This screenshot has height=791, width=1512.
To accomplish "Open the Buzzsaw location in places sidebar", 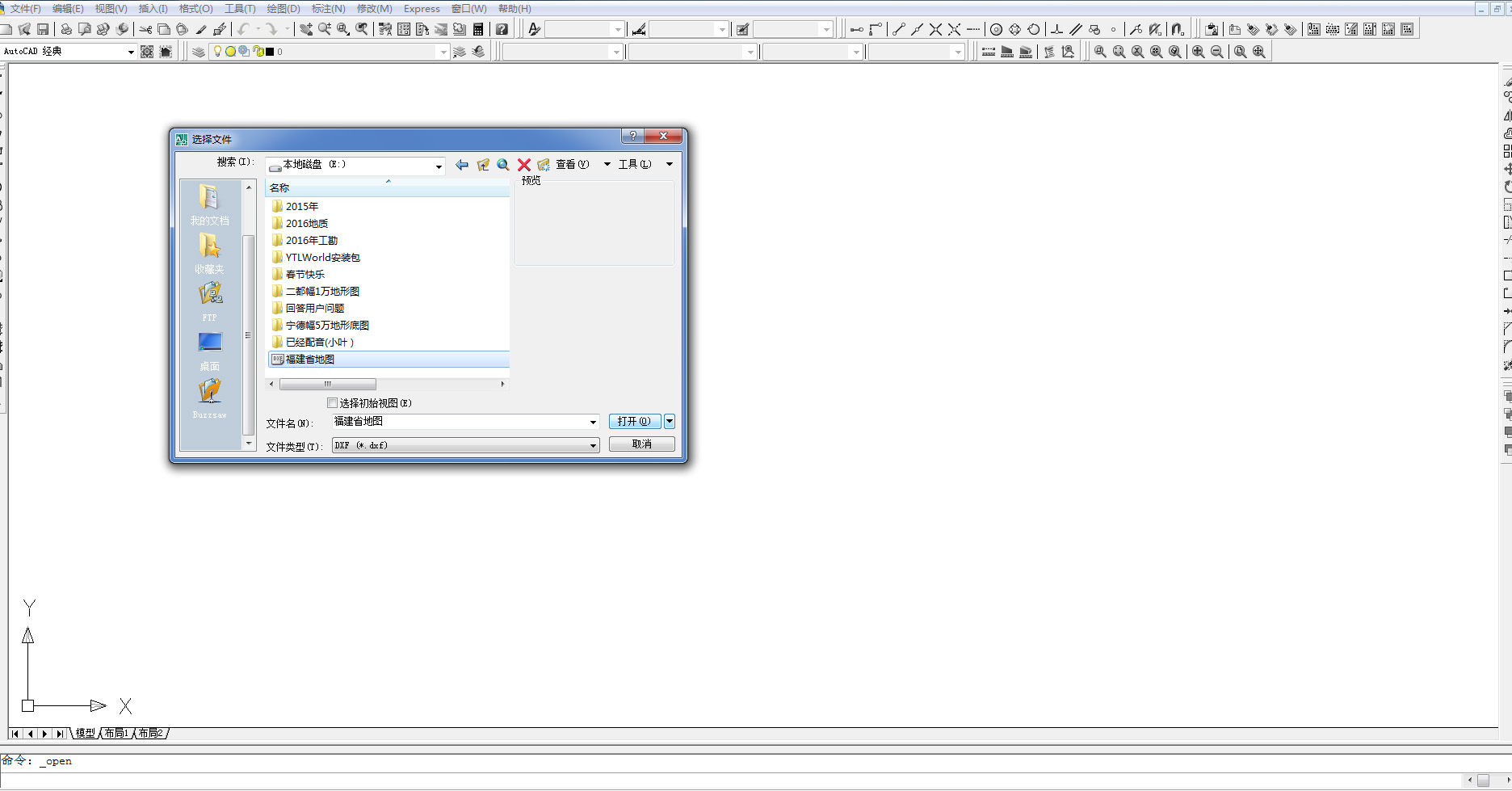I will (x=210, y=399).
